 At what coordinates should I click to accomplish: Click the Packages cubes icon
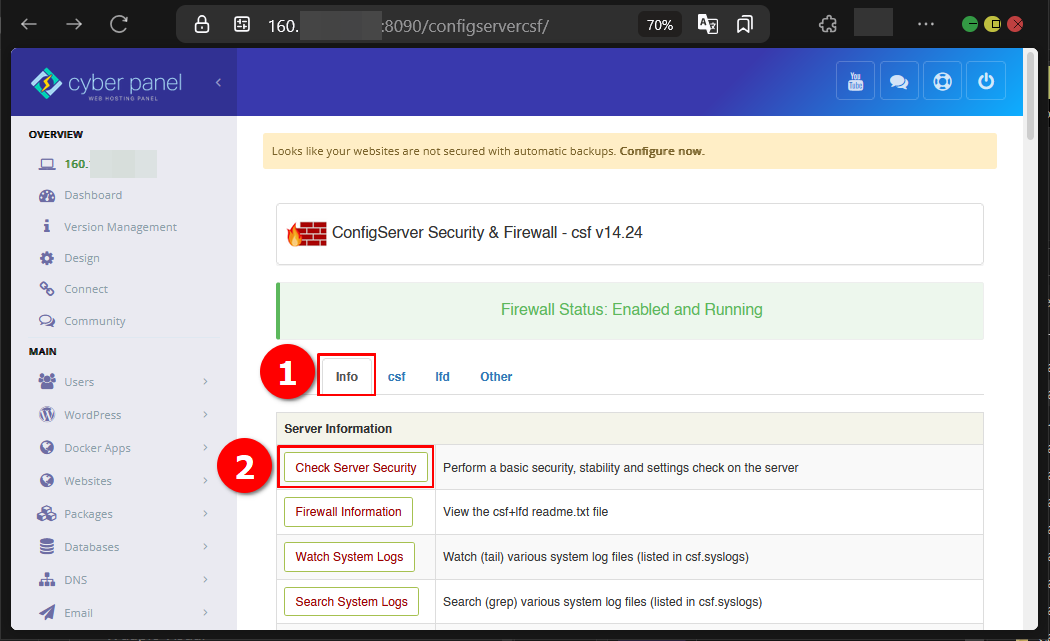coord(47,514)
